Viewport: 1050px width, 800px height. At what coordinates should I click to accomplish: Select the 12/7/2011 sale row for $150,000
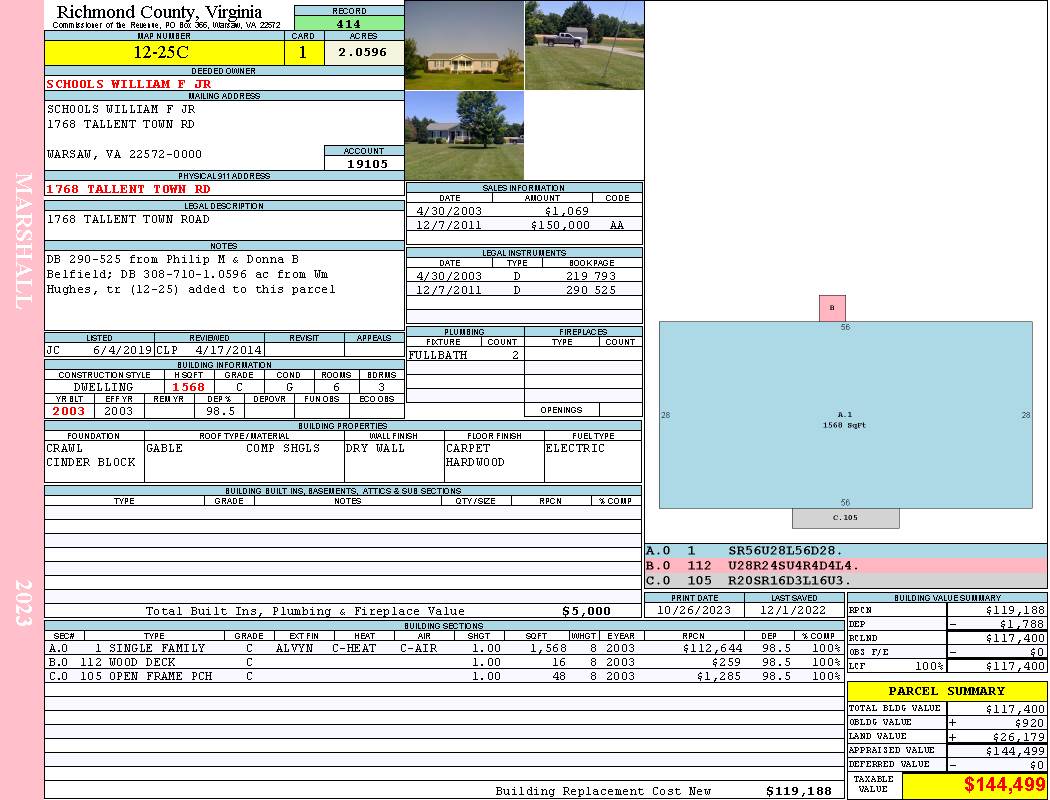(x=523, y=226)
